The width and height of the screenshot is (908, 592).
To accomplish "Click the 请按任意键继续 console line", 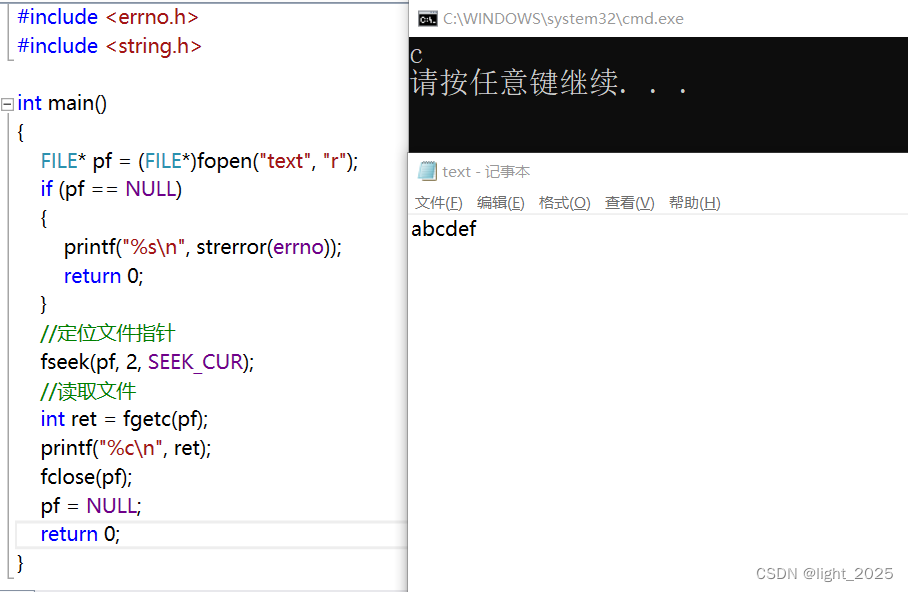I will pos(548,82).
